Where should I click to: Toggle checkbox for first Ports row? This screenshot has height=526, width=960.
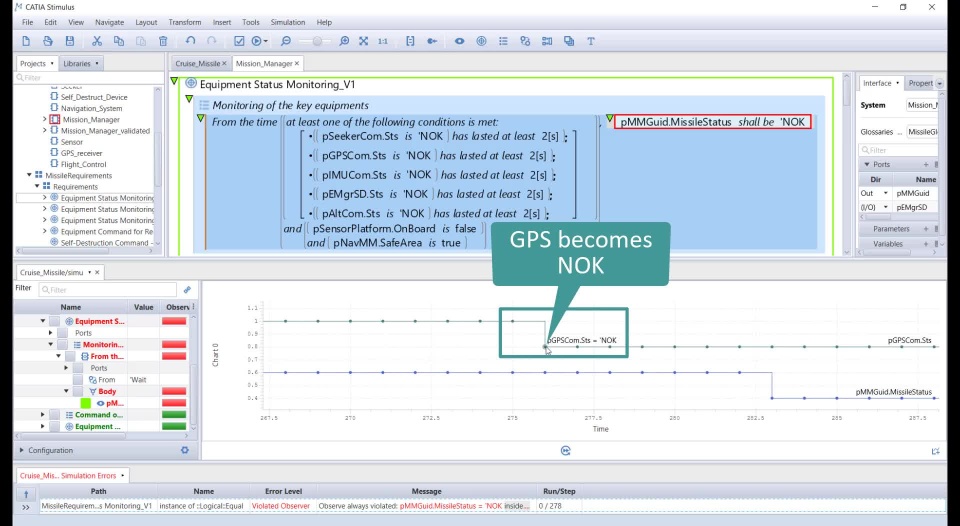pos(62,333)
